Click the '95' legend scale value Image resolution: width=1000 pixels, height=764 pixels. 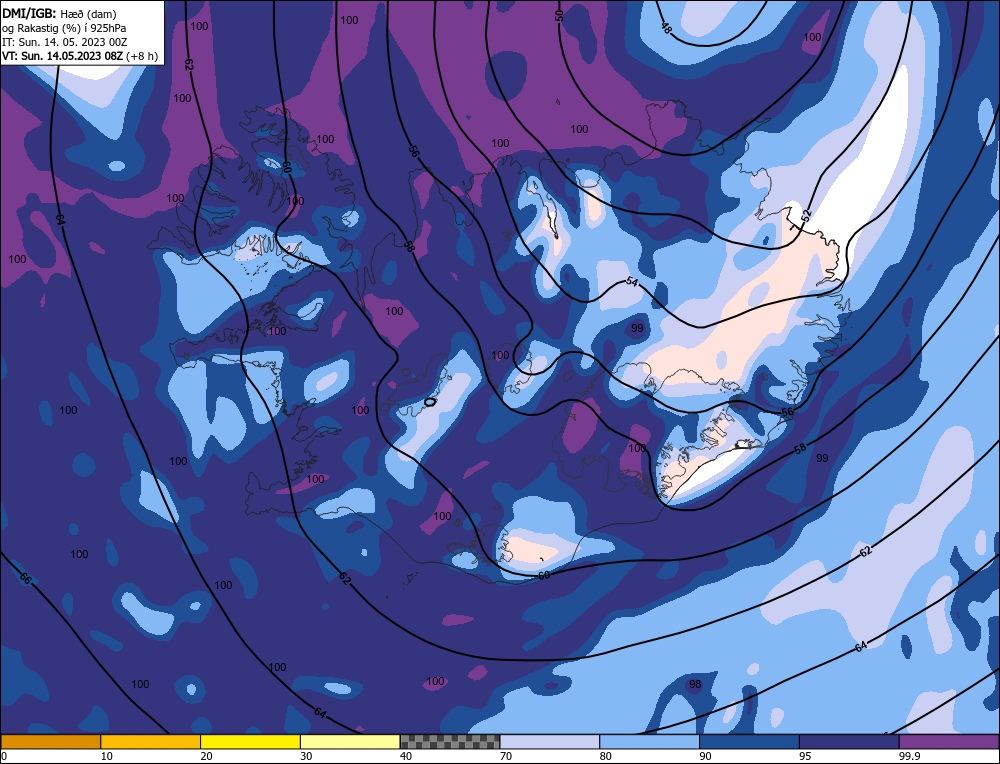tap(805, 756)
